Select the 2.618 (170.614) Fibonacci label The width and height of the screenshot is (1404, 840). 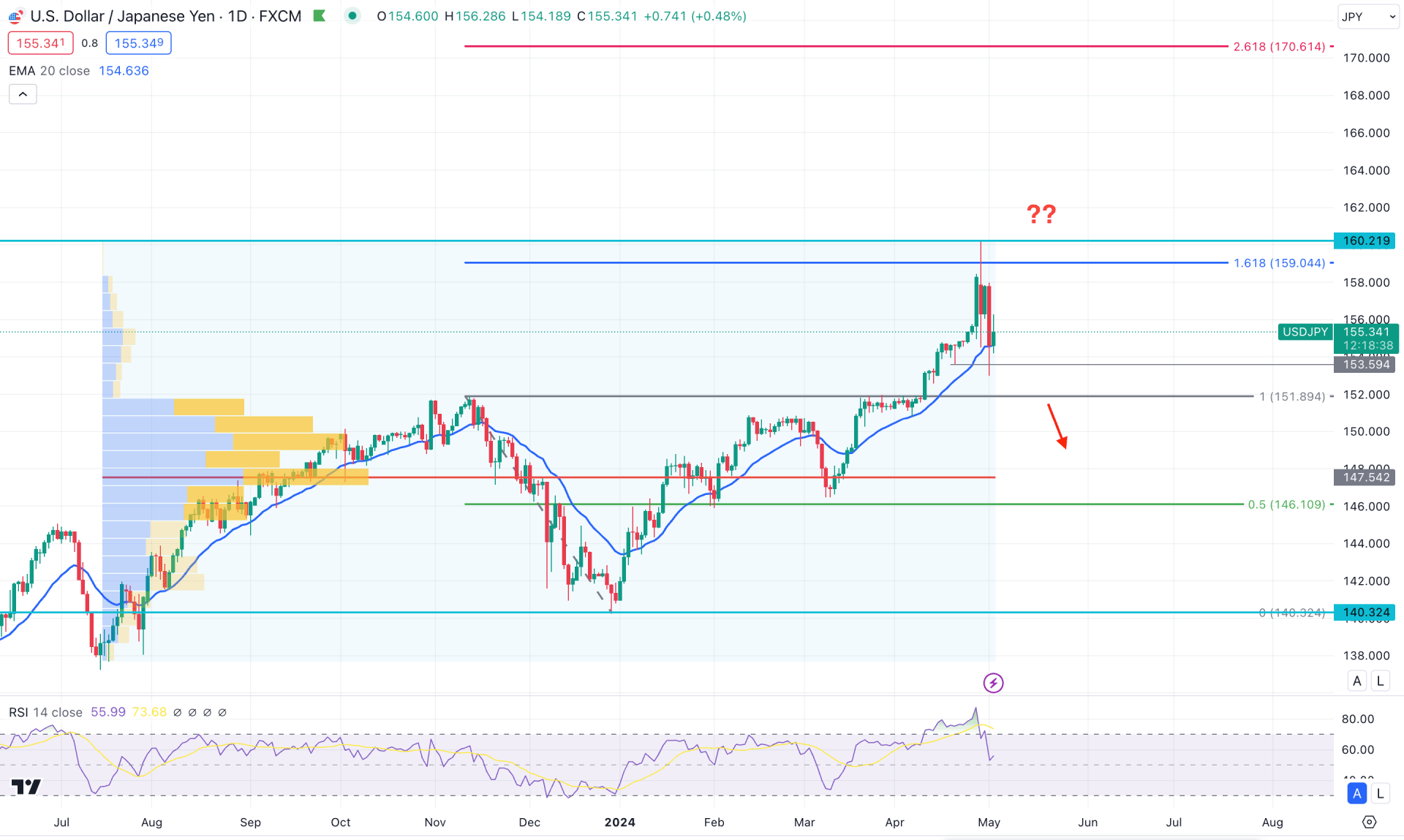(1280, 47)
